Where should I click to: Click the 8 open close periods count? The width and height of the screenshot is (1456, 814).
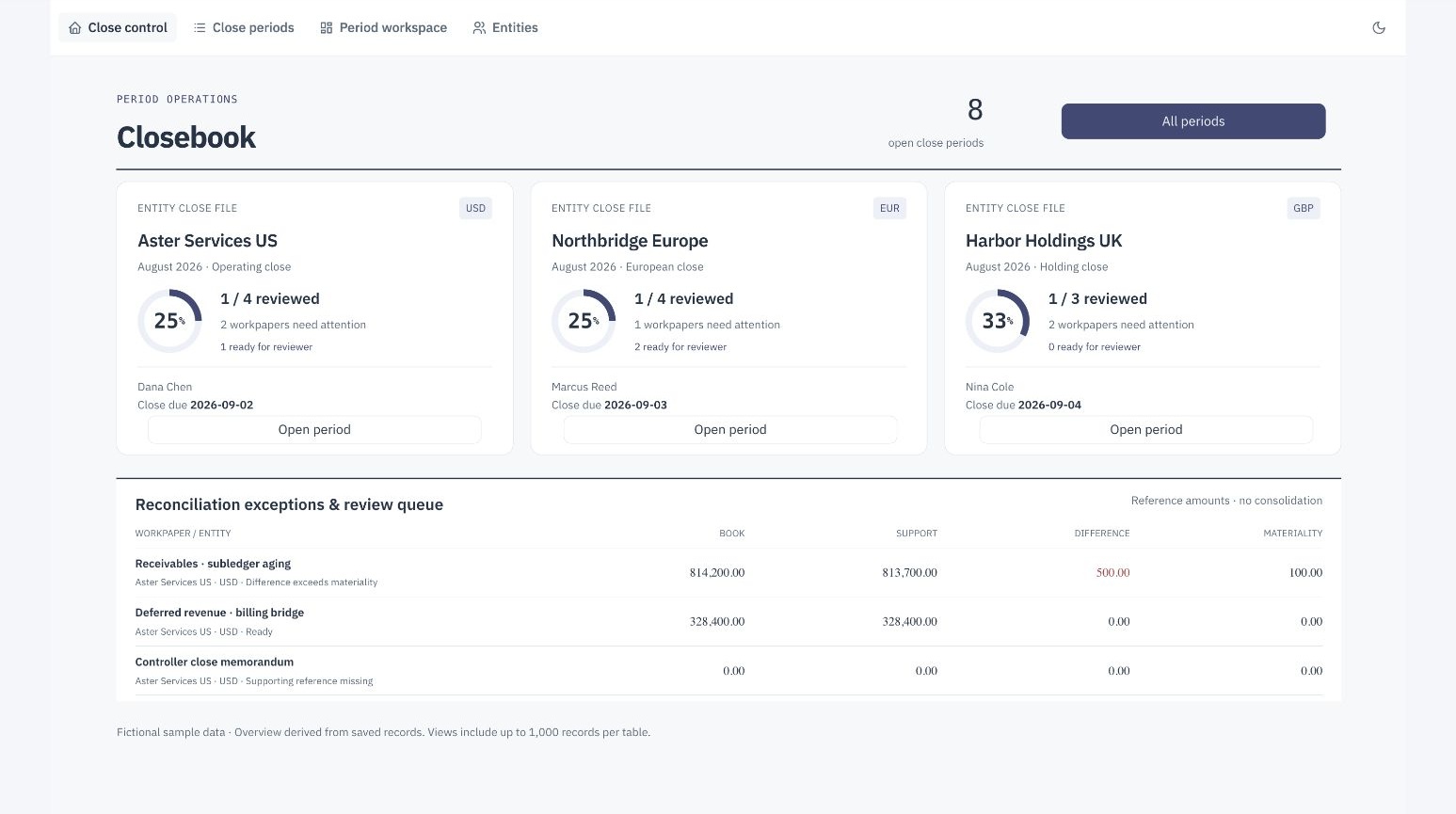(975, 110)
